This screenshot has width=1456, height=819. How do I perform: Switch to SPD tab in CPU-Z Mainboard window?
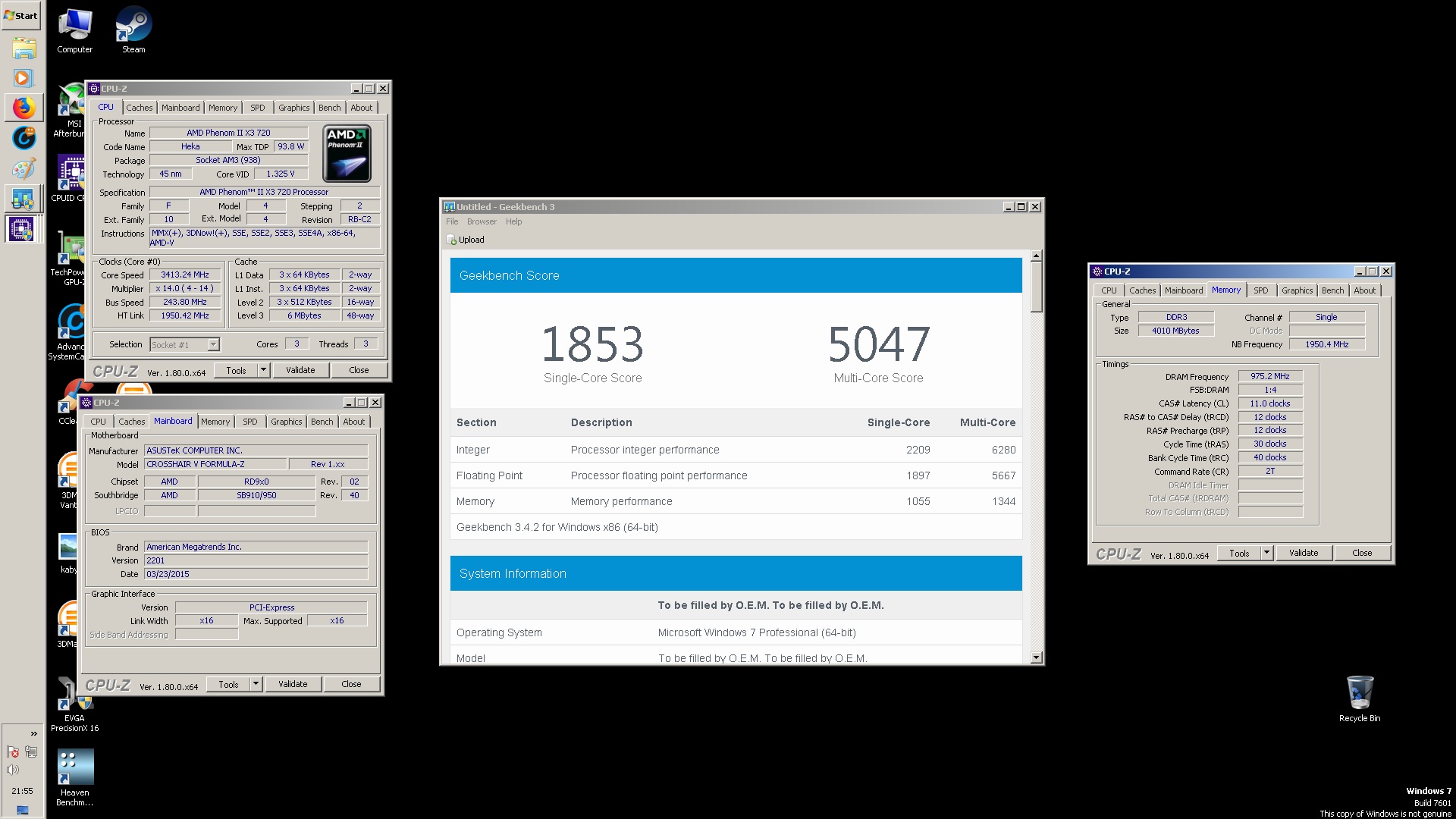point(250,422)
